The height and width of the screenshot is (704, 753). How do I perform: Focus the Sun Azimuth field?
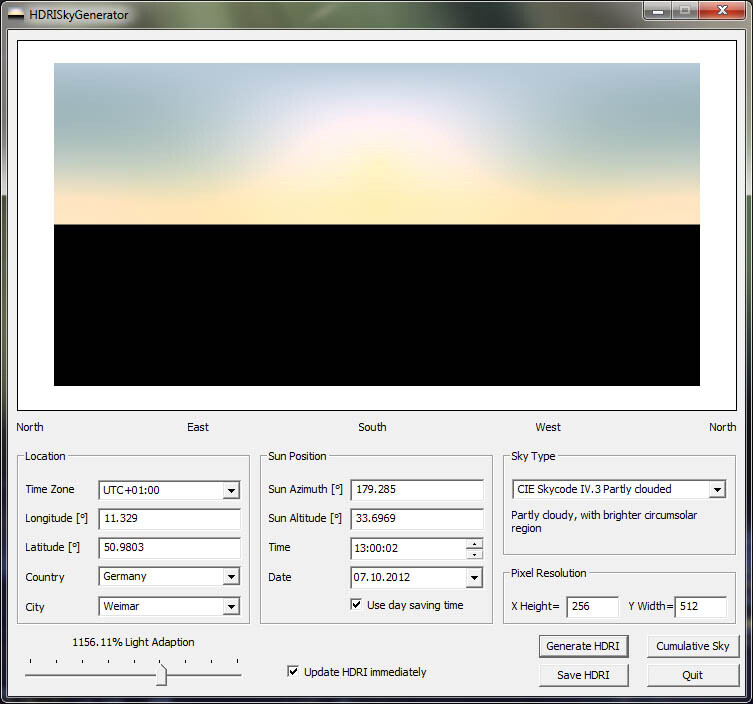417,490
